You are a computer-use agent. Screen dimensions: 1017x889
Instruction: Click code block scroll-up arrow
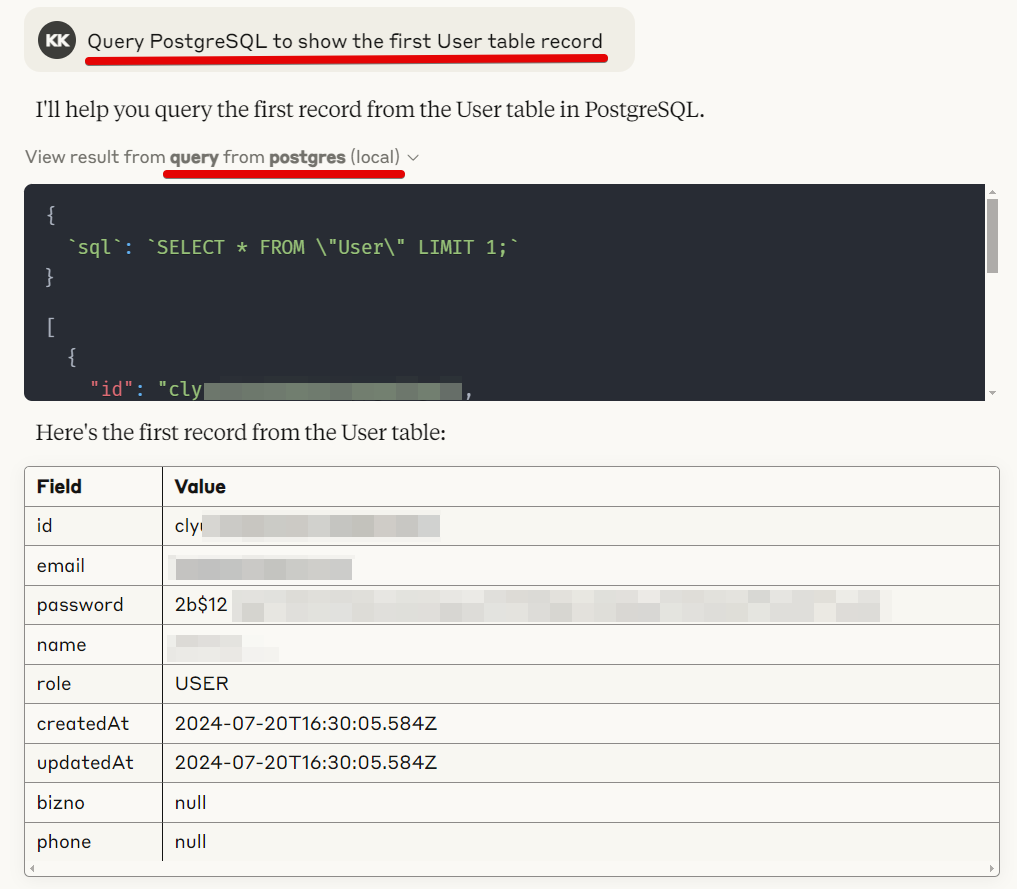point(992,192)
